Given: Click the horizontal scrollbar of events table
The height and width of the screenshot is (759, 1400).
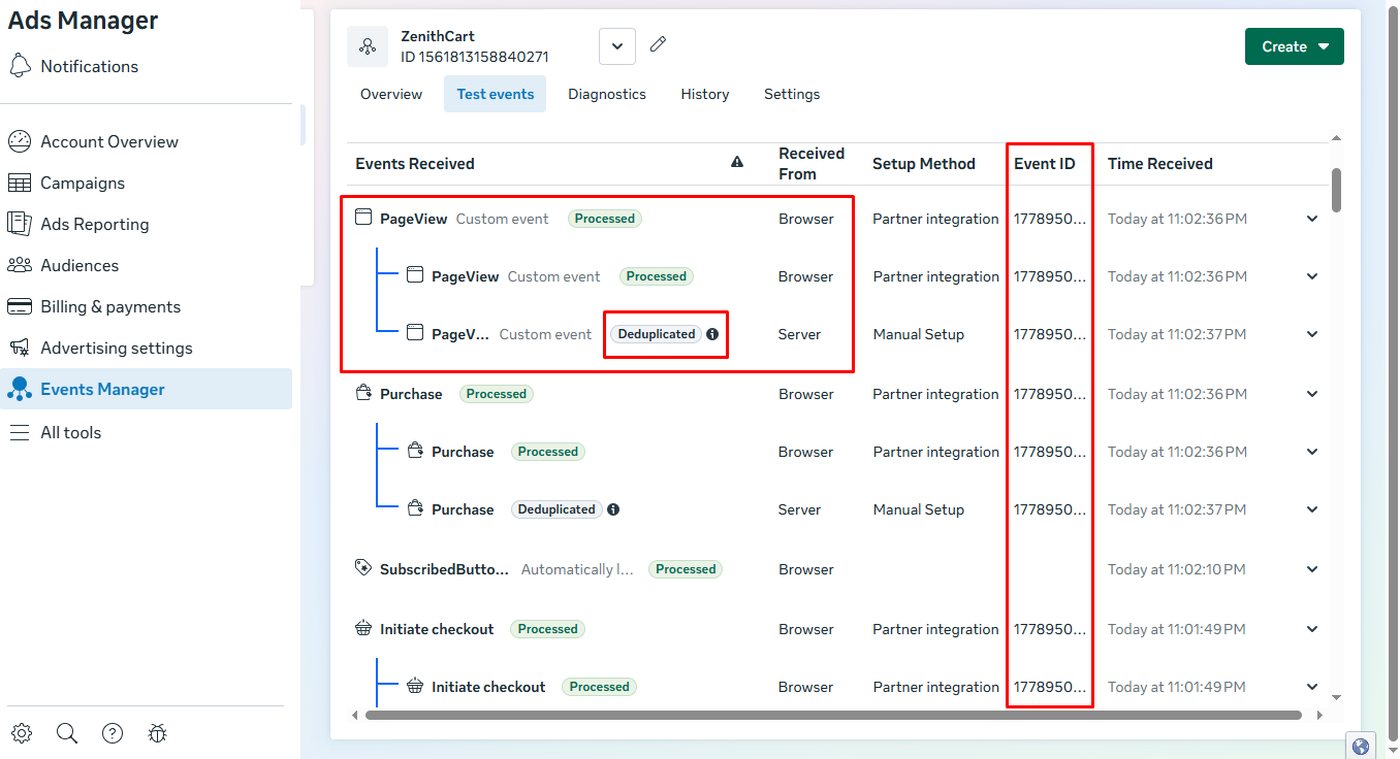Looking at the screenshot, I should point(834,715).
